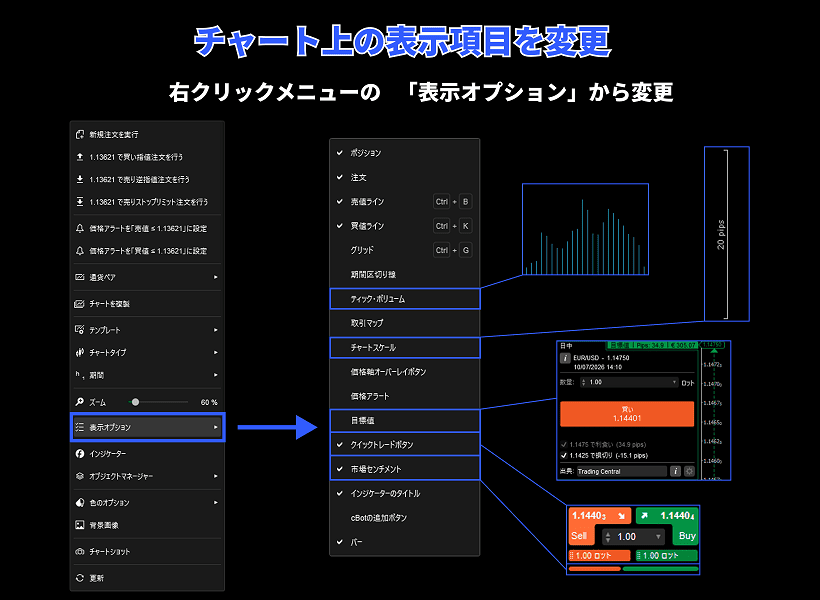This screenshot has width=820, height=600.
Task: Expand the テンプレート submenu arrow
Action: point(215,330)
